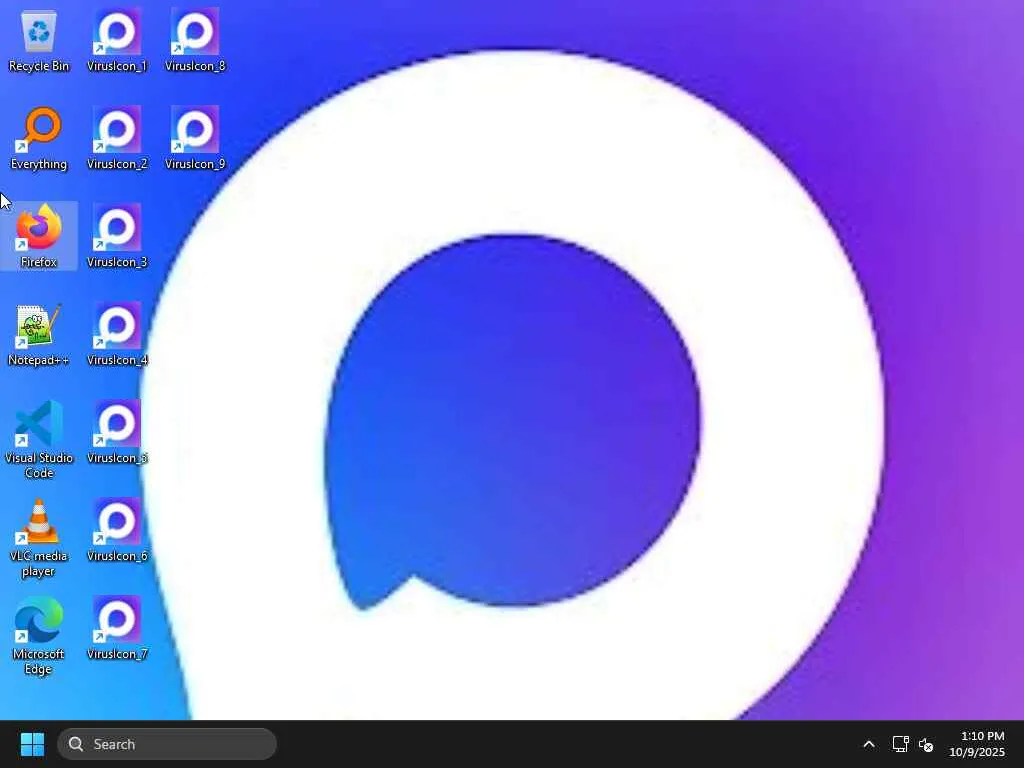Select the Notepad++ desktop shortcut
The image size is (1024, 768).
pos(39,334)
